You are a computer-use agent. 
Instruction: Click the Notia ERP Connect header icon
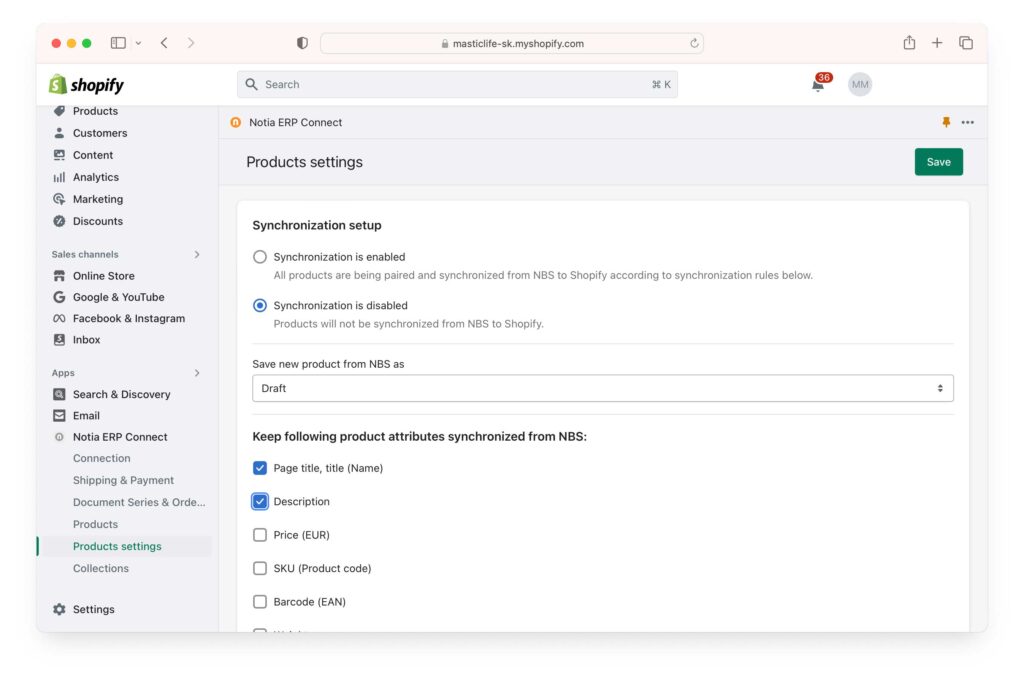pos(236,122)
